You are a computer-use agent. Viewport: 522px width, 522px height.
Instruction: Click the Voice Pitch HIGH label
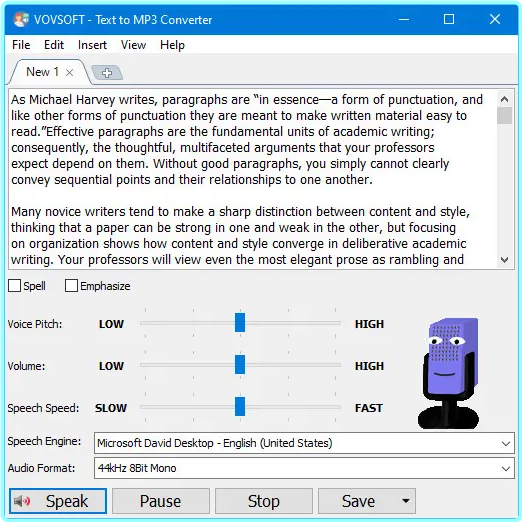coord(369,324)
